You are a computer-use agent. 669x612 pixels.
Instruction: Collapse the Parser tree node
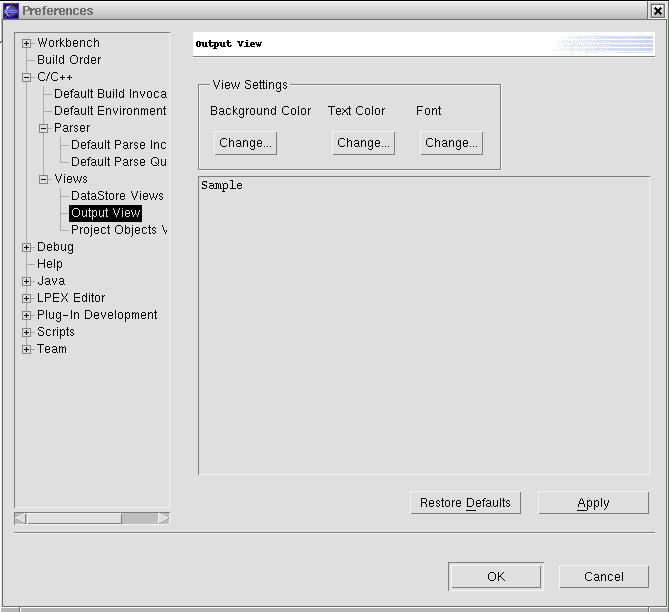(x=44, y=129)
